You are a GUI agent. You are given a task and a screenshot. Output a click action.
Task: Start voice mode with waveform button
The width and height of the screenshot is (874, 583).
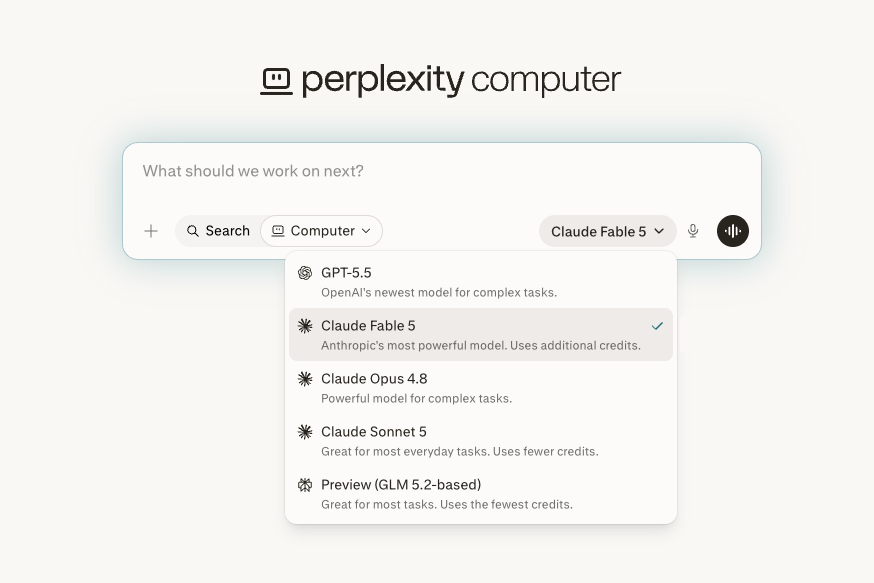732,231
